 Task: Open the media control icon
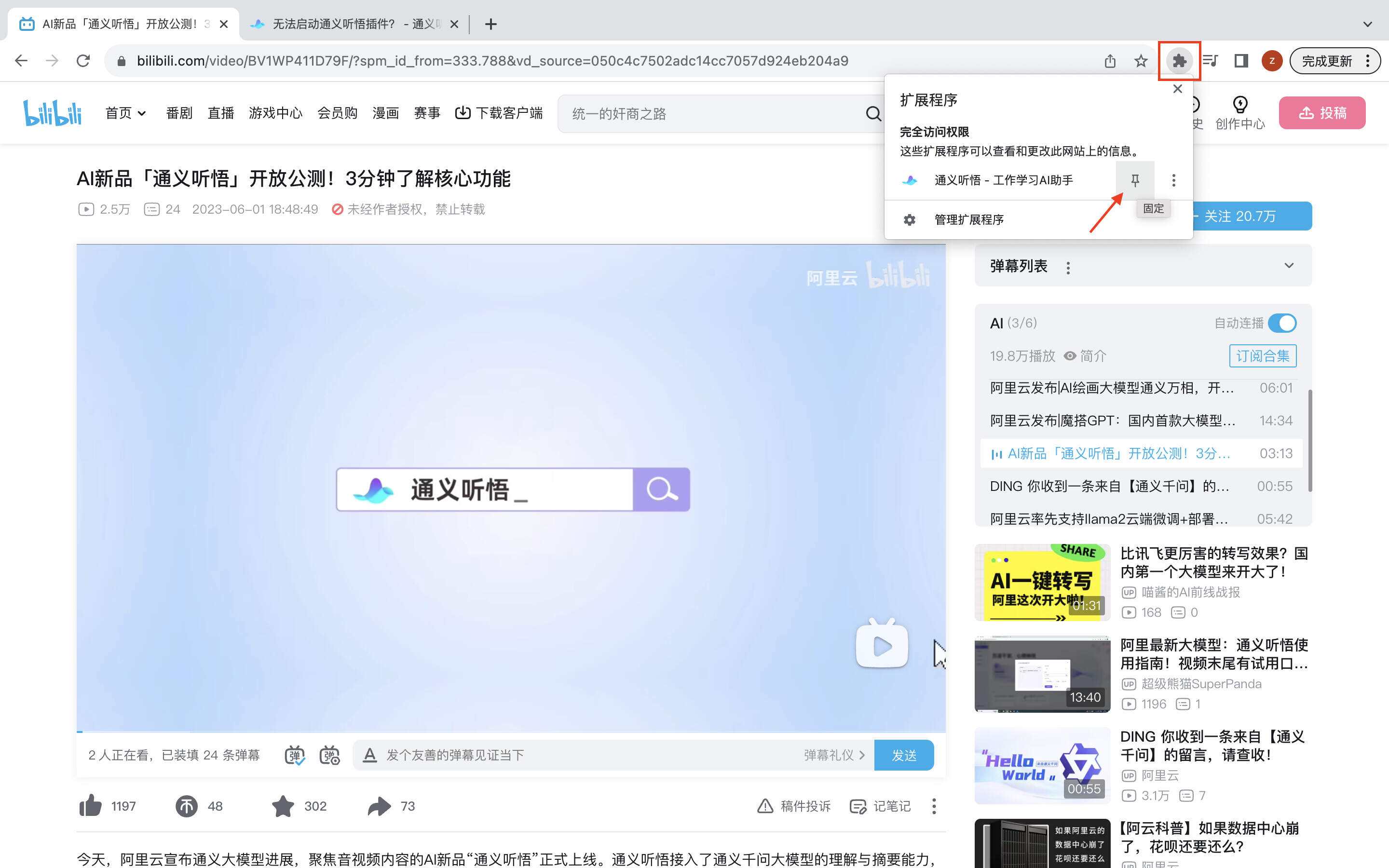(x=1210, y=61)
